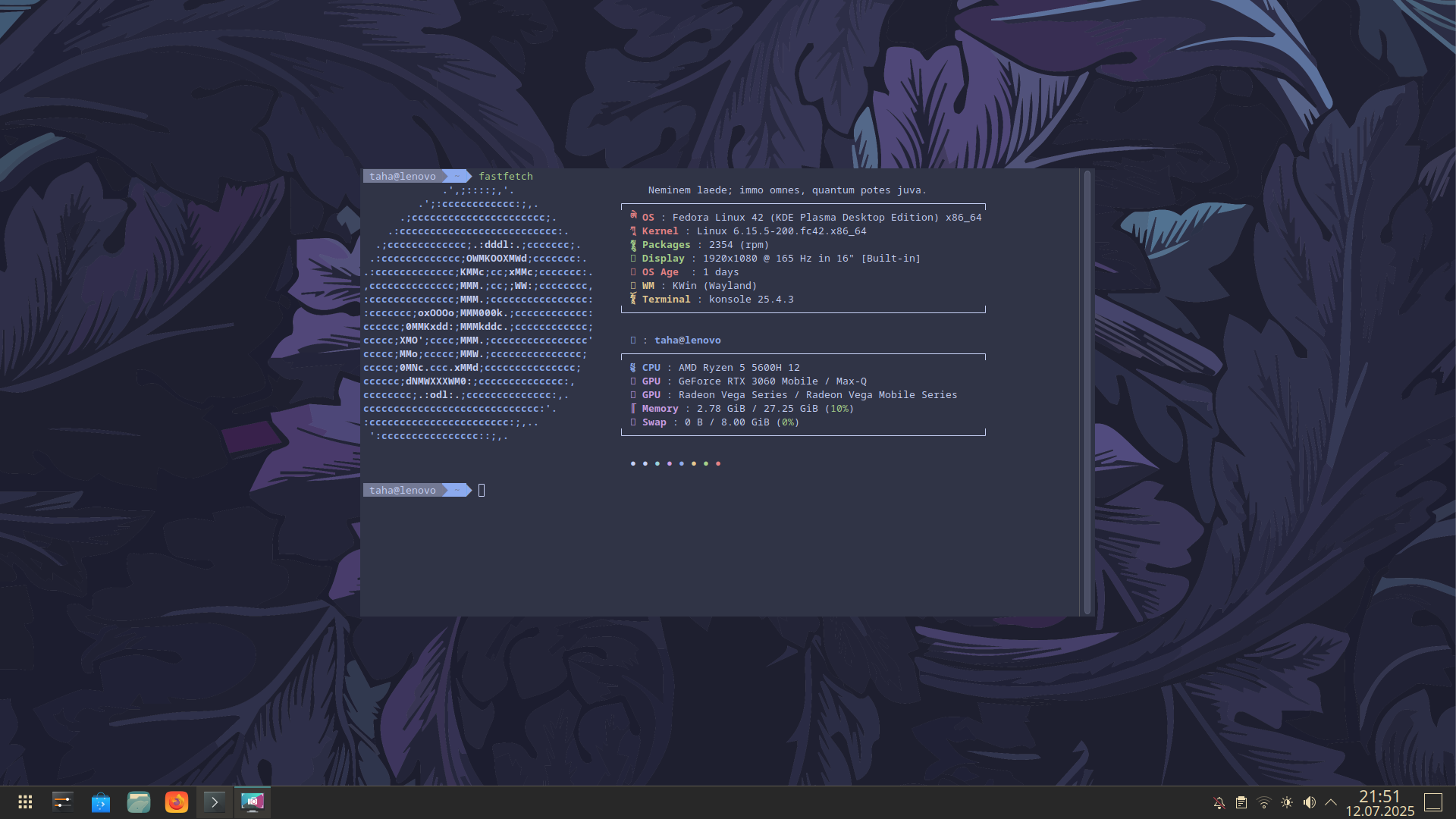This screenshot has height=819, width=1456.
Task: Click the Terminal value 'konsole 25.4.3'
Action: point(751,300)
